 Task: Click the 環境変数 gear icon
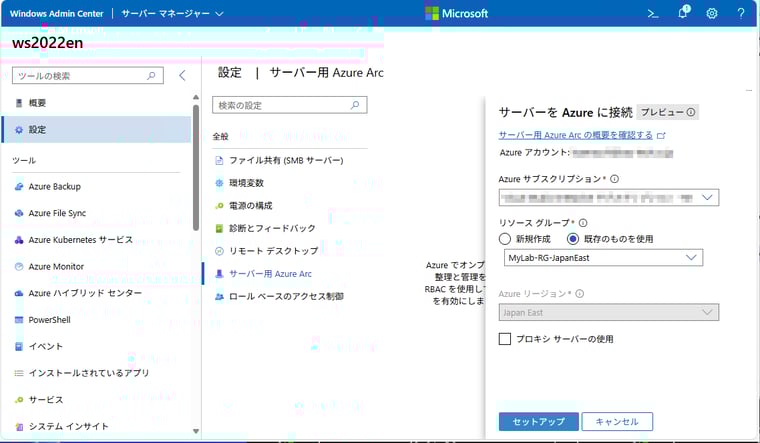219,183
